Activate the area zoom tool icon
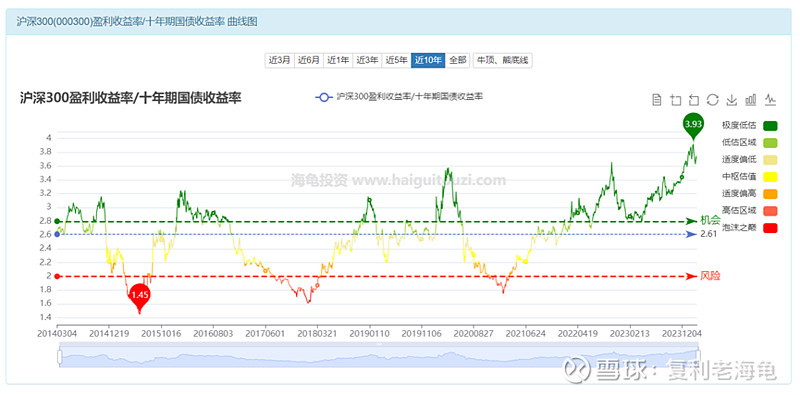This screenshot has height=395, width=800. [x=676, y=100]
